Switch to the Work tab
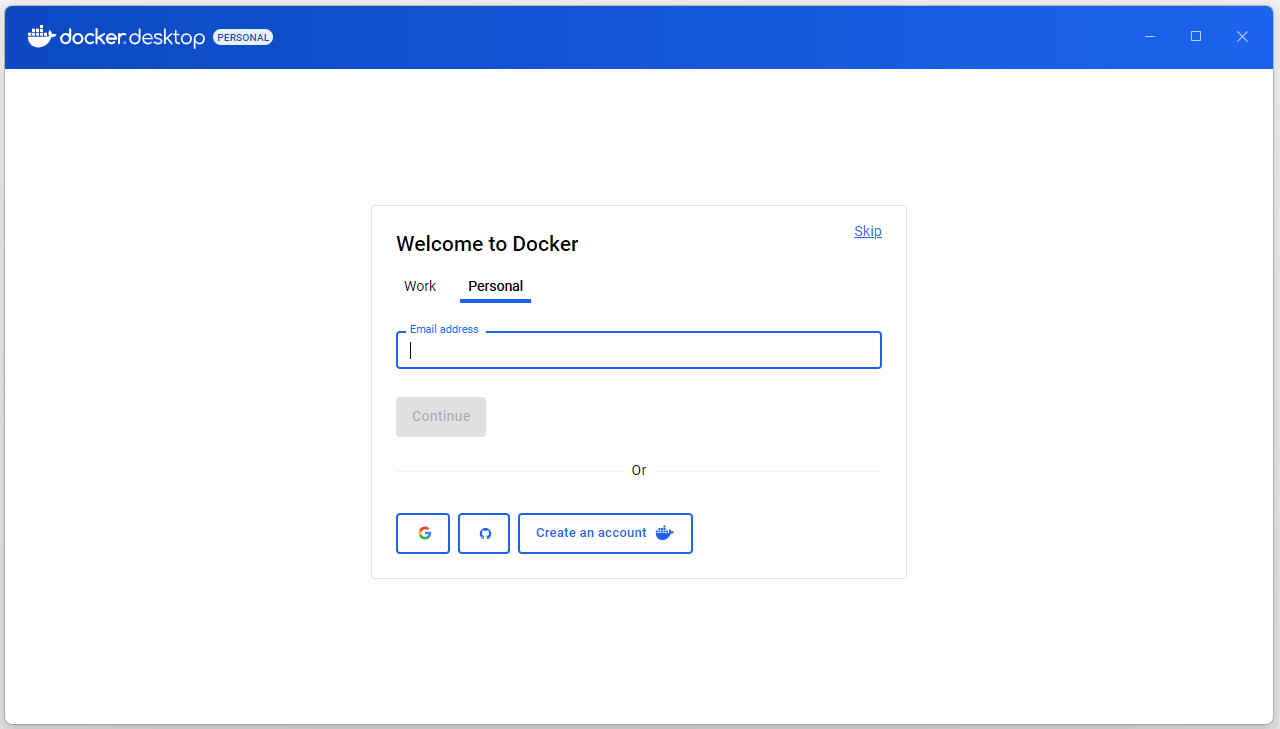Viewport: 1280px width, 729px height. [420, 286]
